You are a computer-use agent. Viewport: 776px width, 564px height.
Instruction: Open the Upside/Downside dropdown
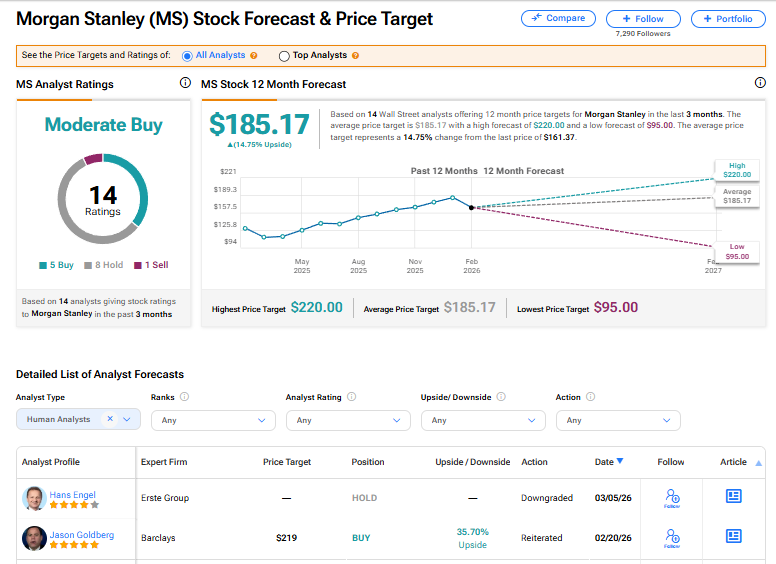(482, 420)
